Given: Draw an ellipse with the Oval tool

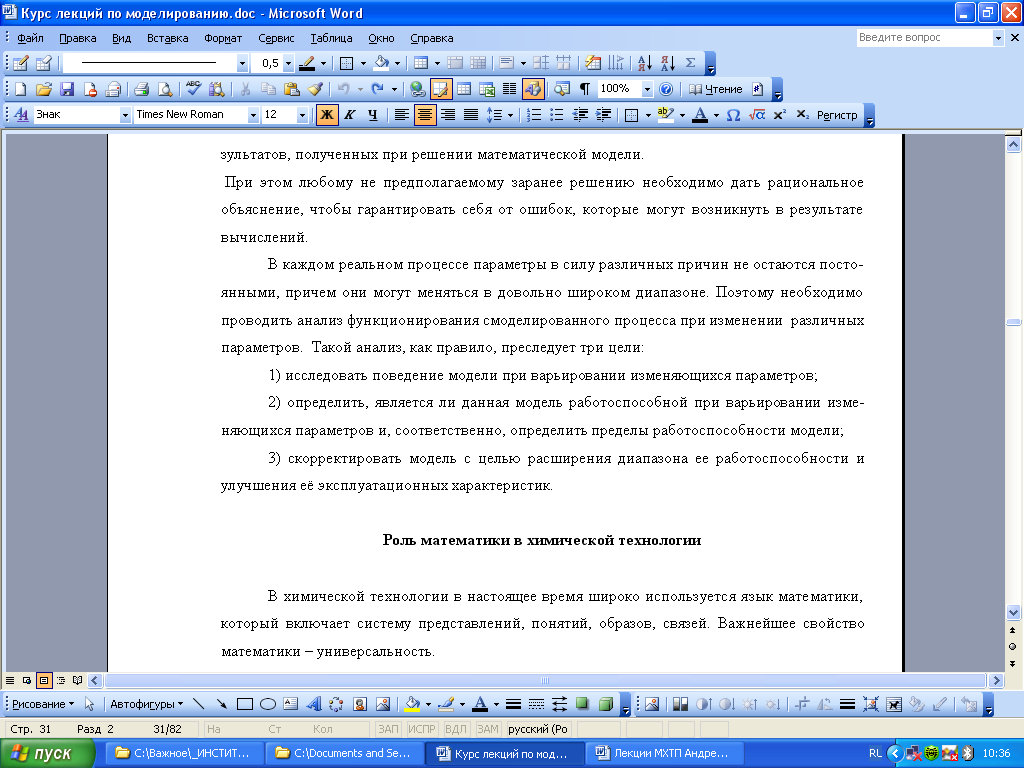Looking at the screenshot, I should coord(268,704).
